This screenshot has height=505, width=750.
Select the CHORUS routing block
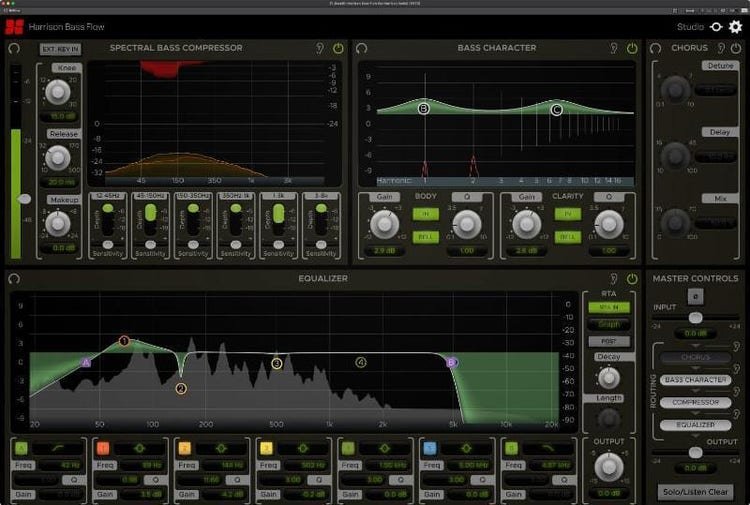point(695,358)
